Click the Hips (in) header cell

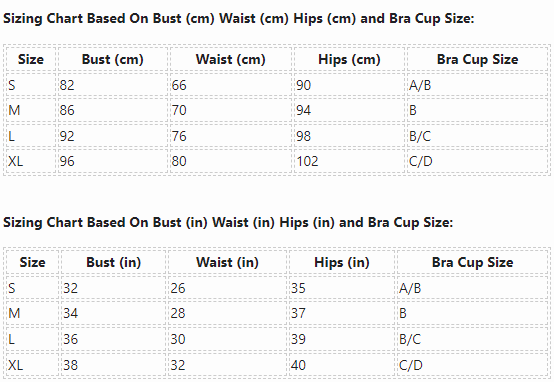point(342,262)
